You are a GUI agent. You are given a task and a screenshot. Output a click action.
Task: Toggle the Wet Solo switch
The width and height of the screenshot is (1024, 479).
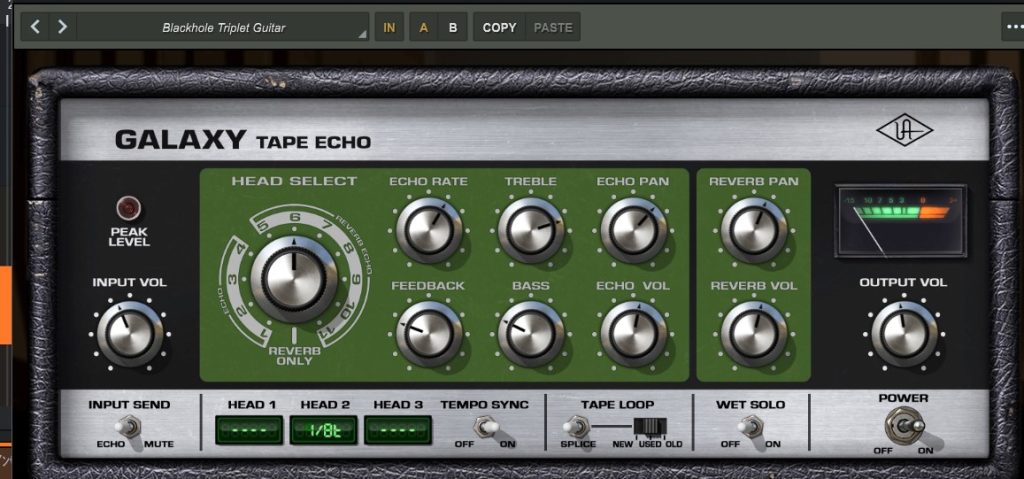click(744, 429)
